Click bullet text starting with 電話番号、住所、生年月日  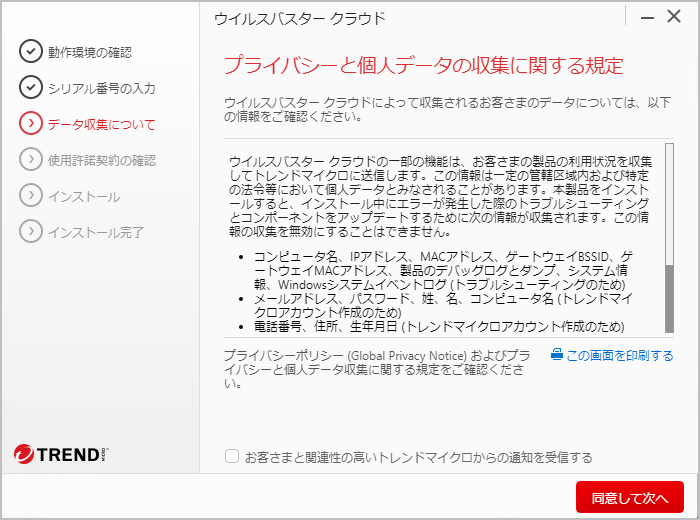(x=439, y=327)
